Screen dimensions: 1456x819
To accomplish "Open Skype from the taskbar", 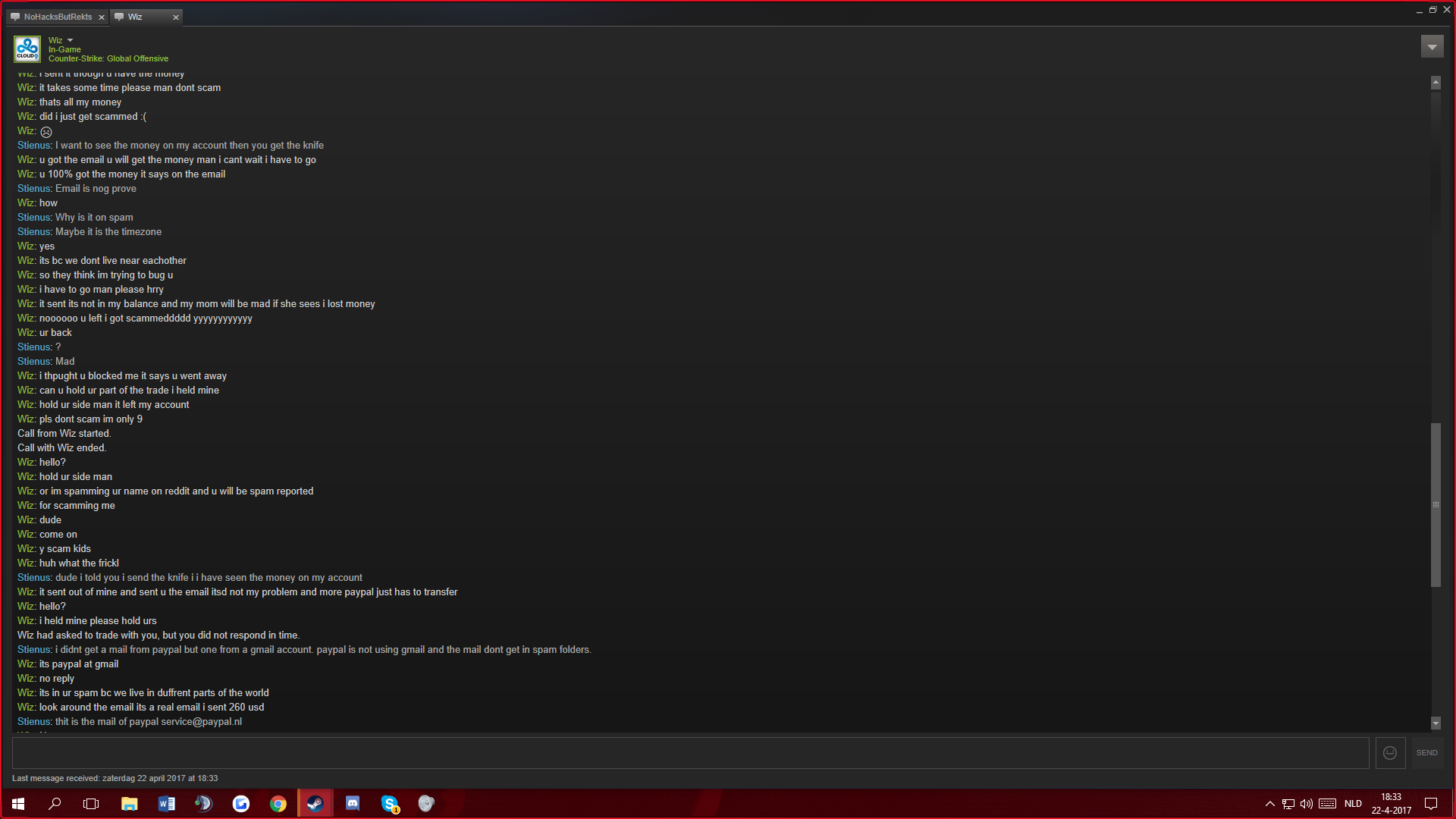I will pos(390,804).
